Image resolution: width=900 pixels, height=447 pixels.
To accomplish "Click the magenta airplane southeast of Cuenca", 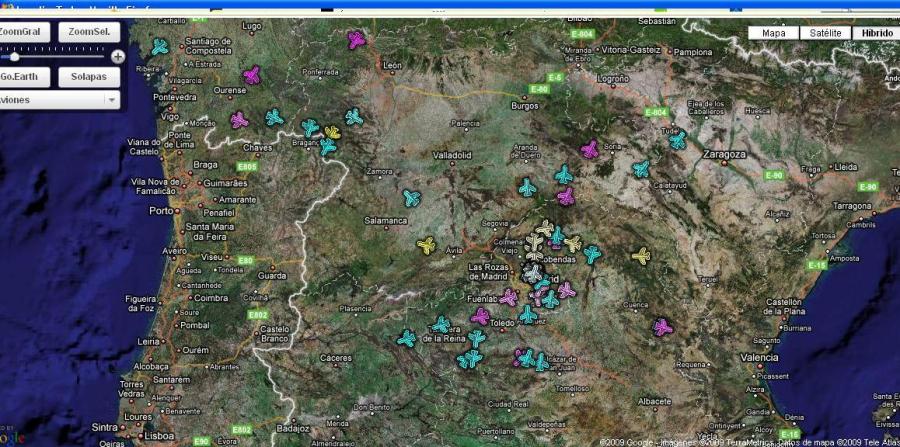I will click(x=662, y=327).
